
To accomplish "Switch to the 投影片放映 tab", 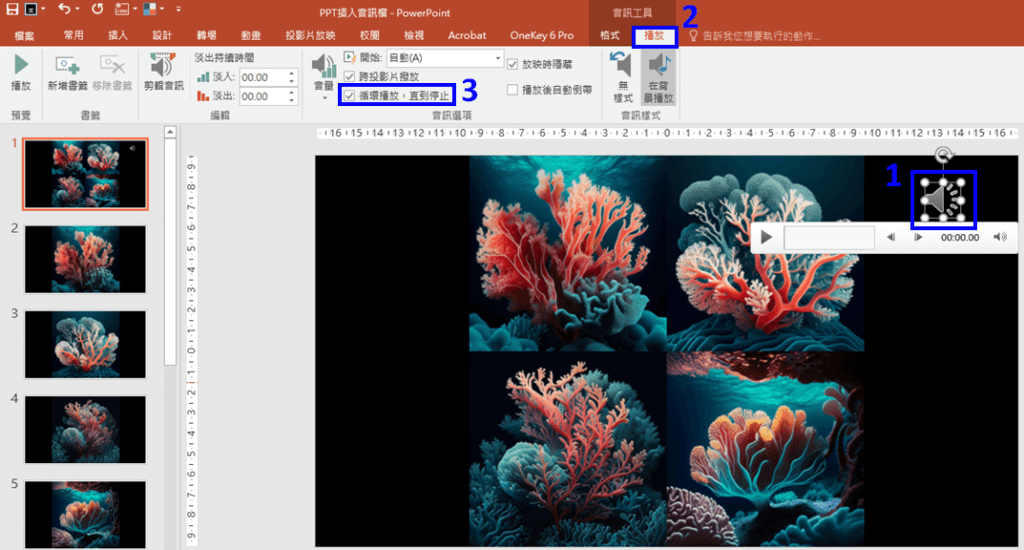I will 310,35.
